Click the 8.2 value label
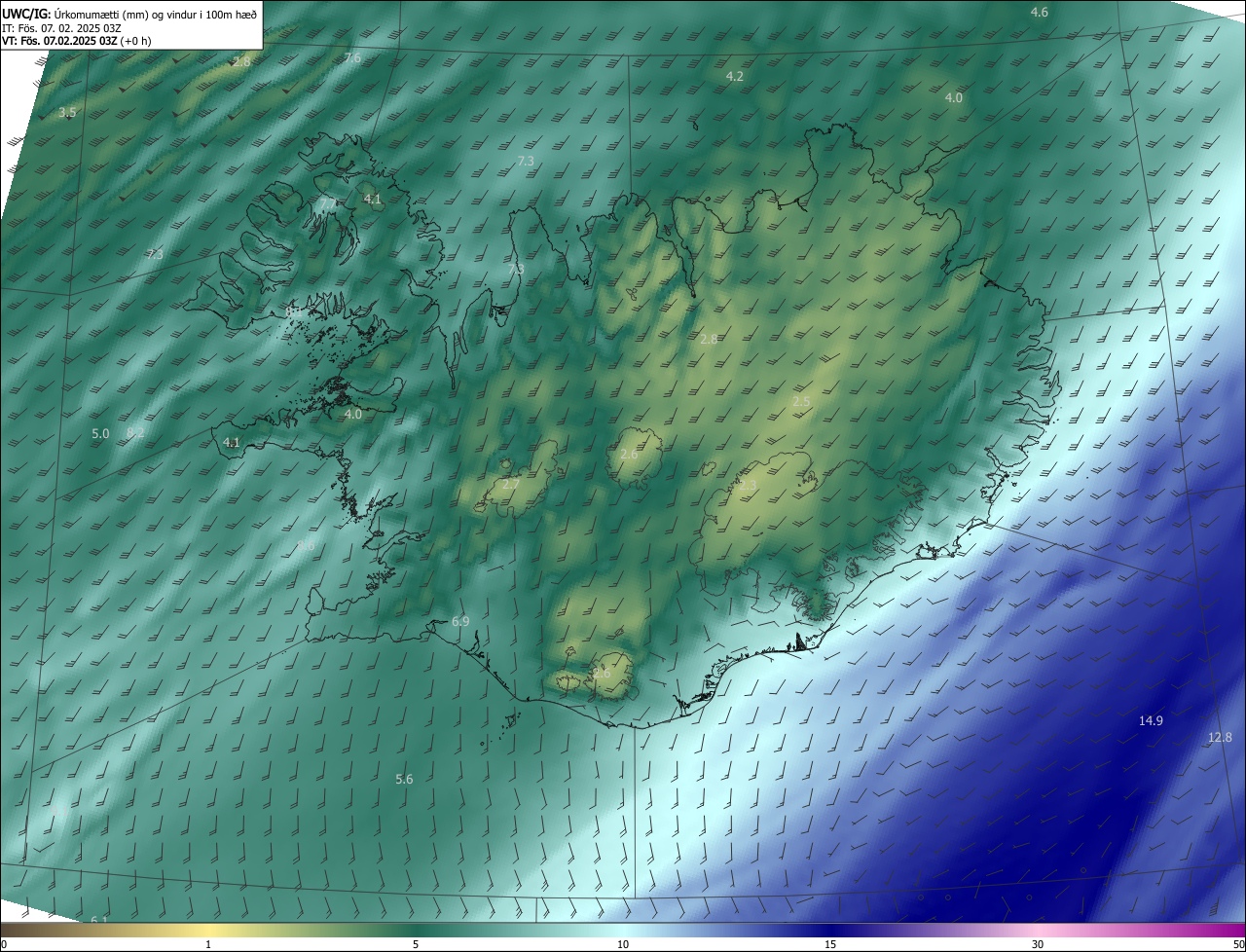Viewport: 1246px width, 952px height. [136, 432]
